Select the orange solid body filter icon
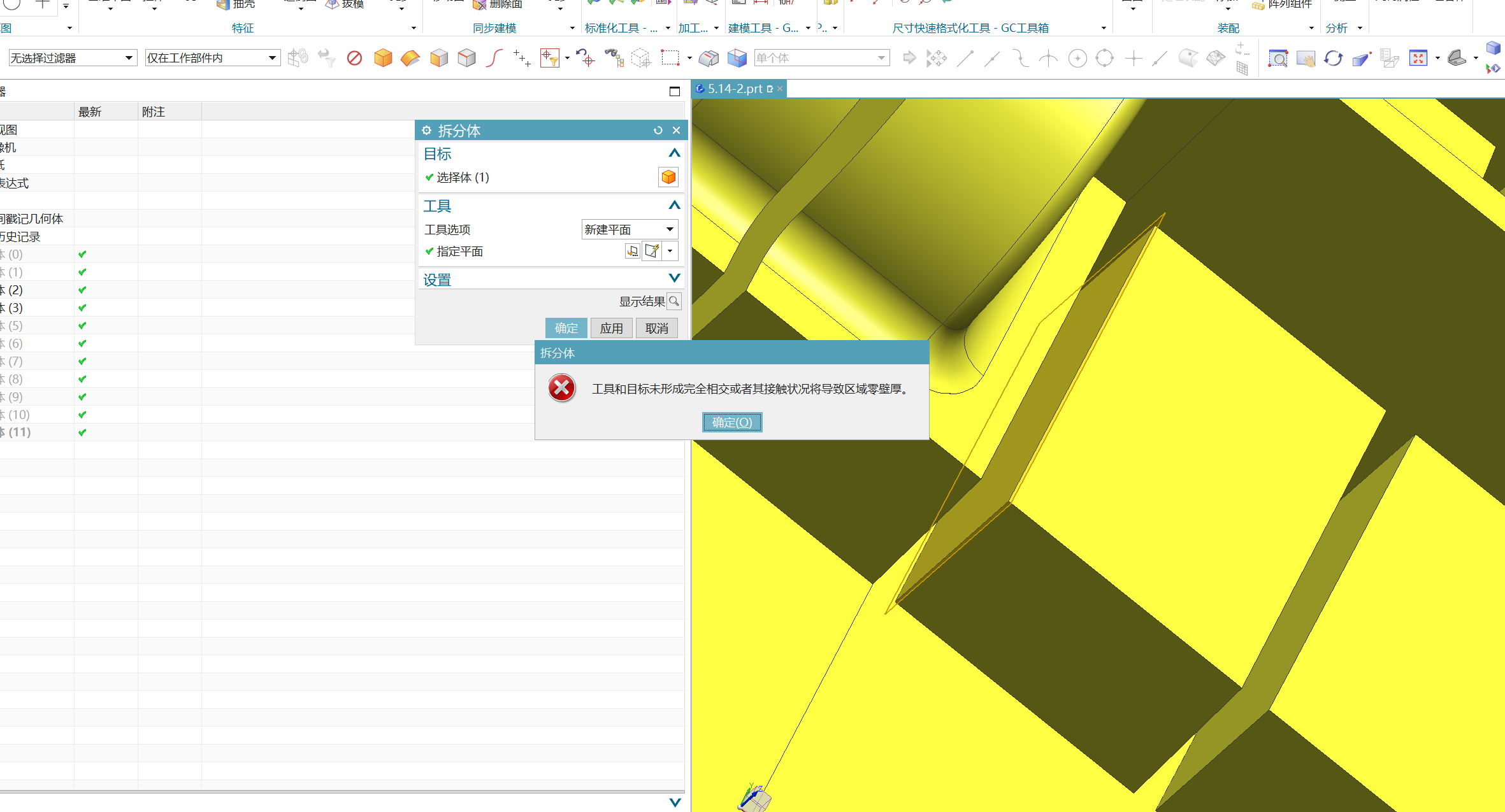This screenshot has height=812, width=1505. [383, 58]
